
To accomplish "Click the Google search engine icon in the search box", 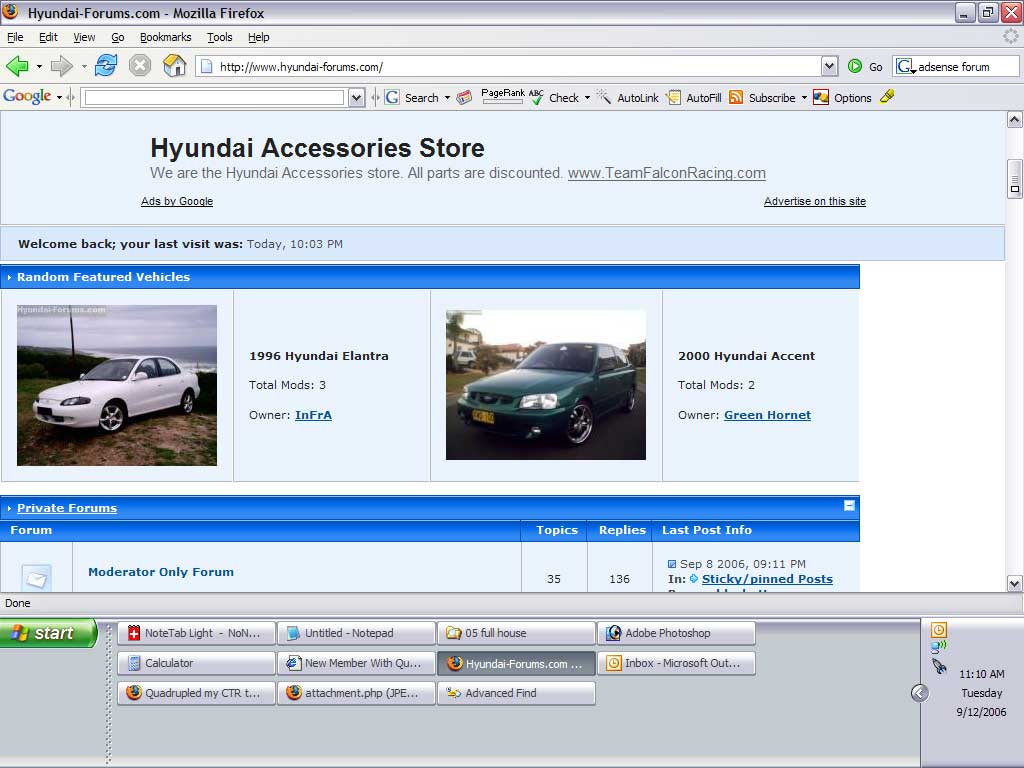I will pyautogui.click(x=904, y=66).
